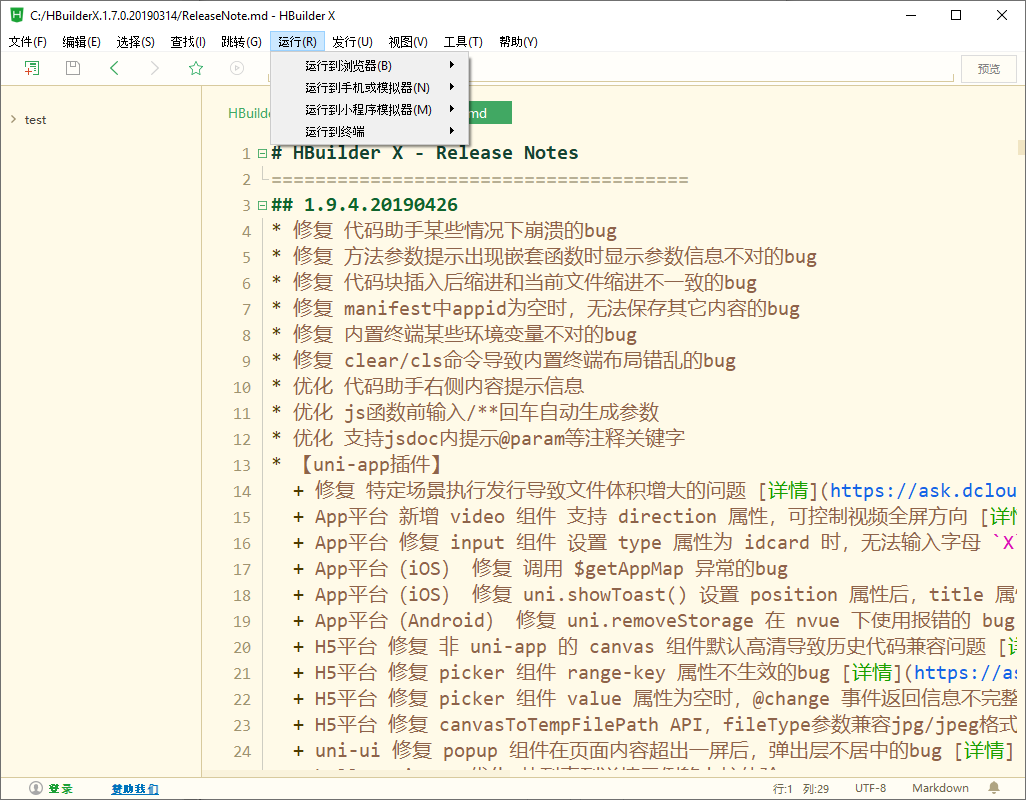Click the run play toolbar icon

click(x=237, y=68)
